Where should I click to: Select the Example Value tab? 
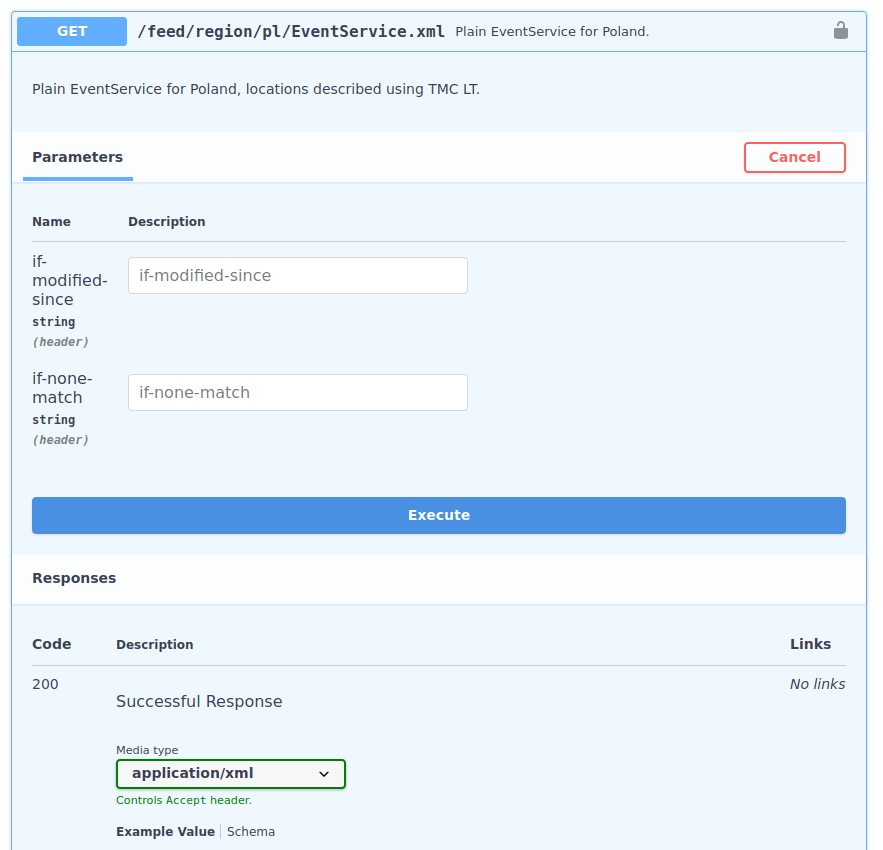click(165, 831)
